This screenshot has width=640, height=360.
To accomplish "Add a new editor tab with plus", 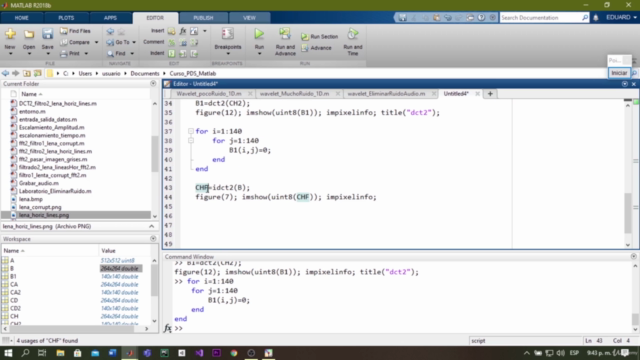I will (x=490, y=94).
